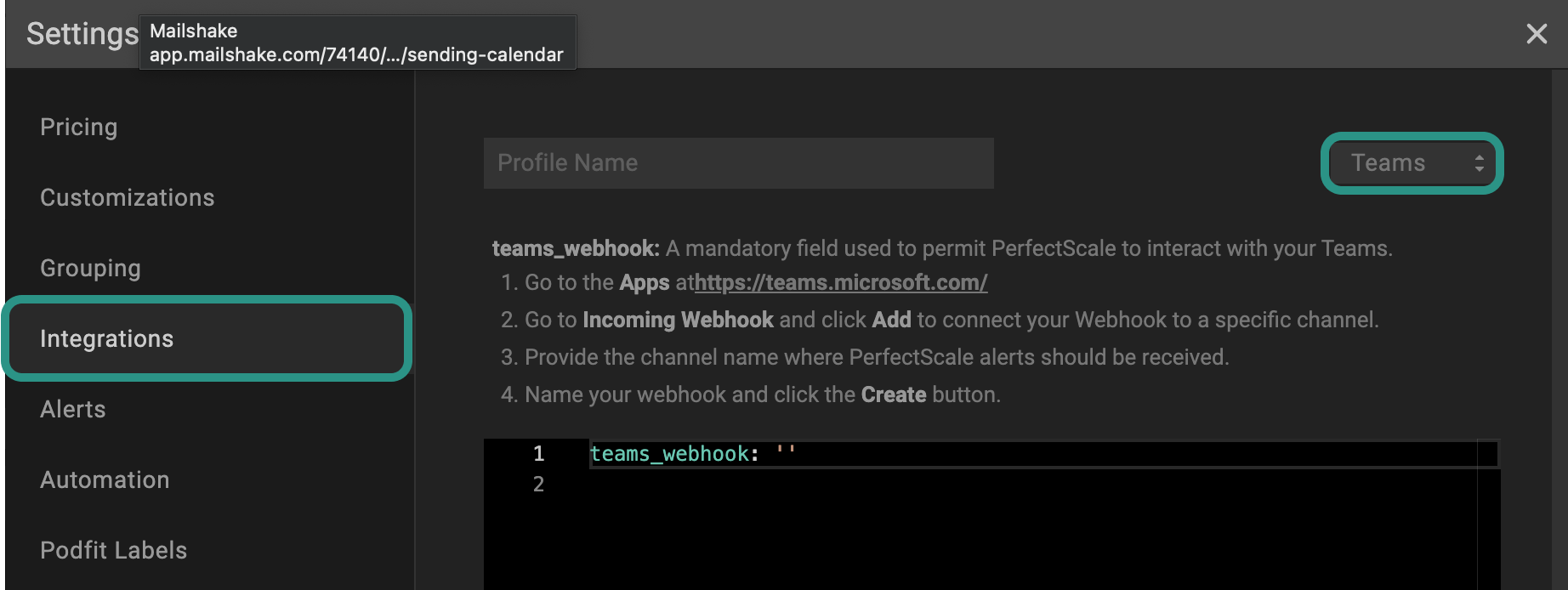Open the Alerts settings page
Screen dimensions: 1568x590
pos(73,410)
